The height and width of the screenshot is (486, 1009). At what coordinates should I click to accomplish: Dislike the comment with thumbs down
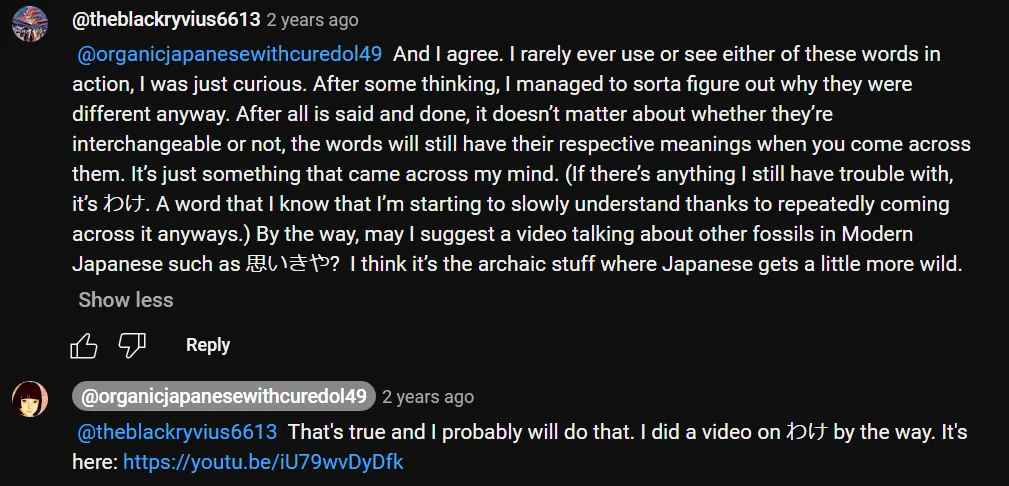click(x=132, y=346)
